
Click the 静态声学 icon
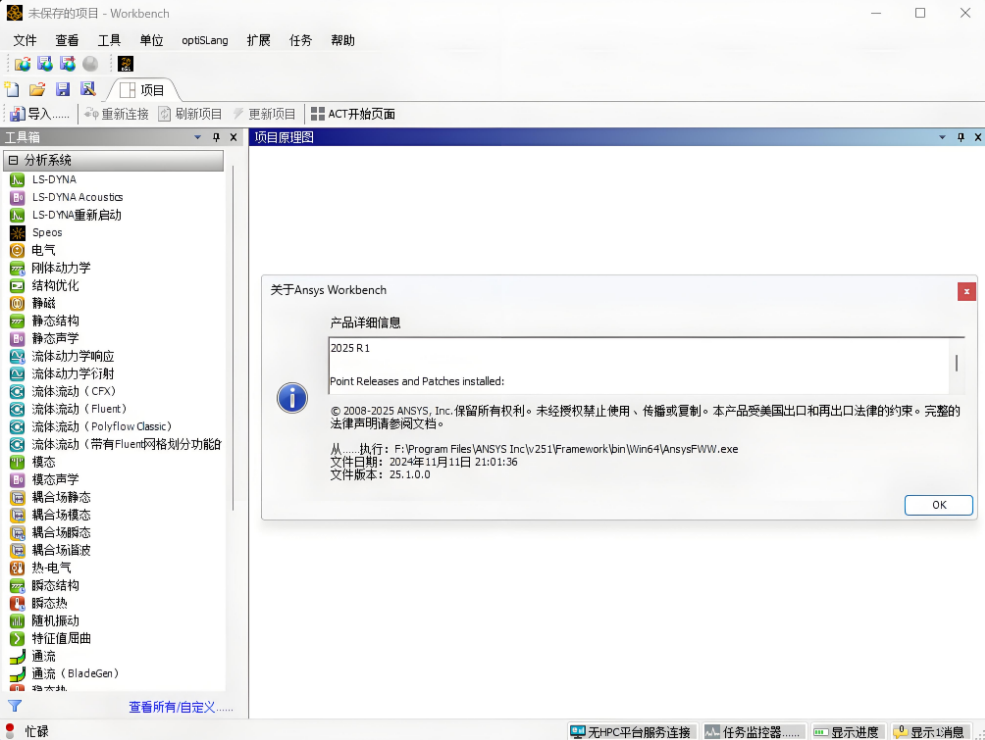point(17,339)
